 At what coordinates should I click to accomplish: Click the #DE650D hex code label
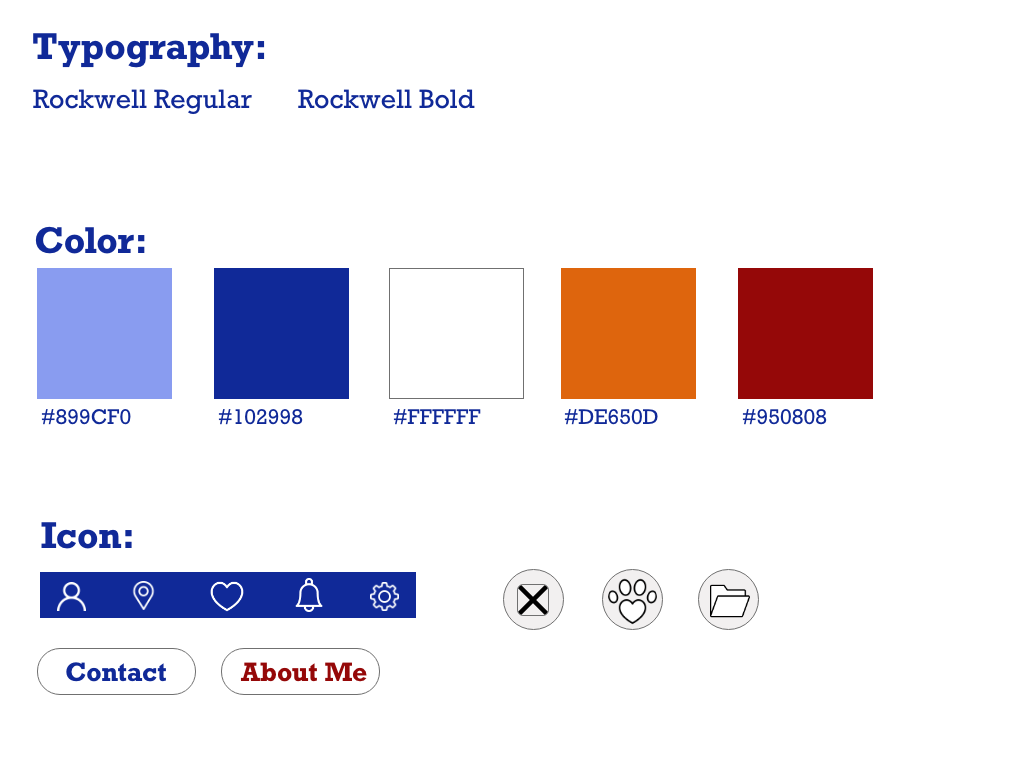tap(611, 417)
